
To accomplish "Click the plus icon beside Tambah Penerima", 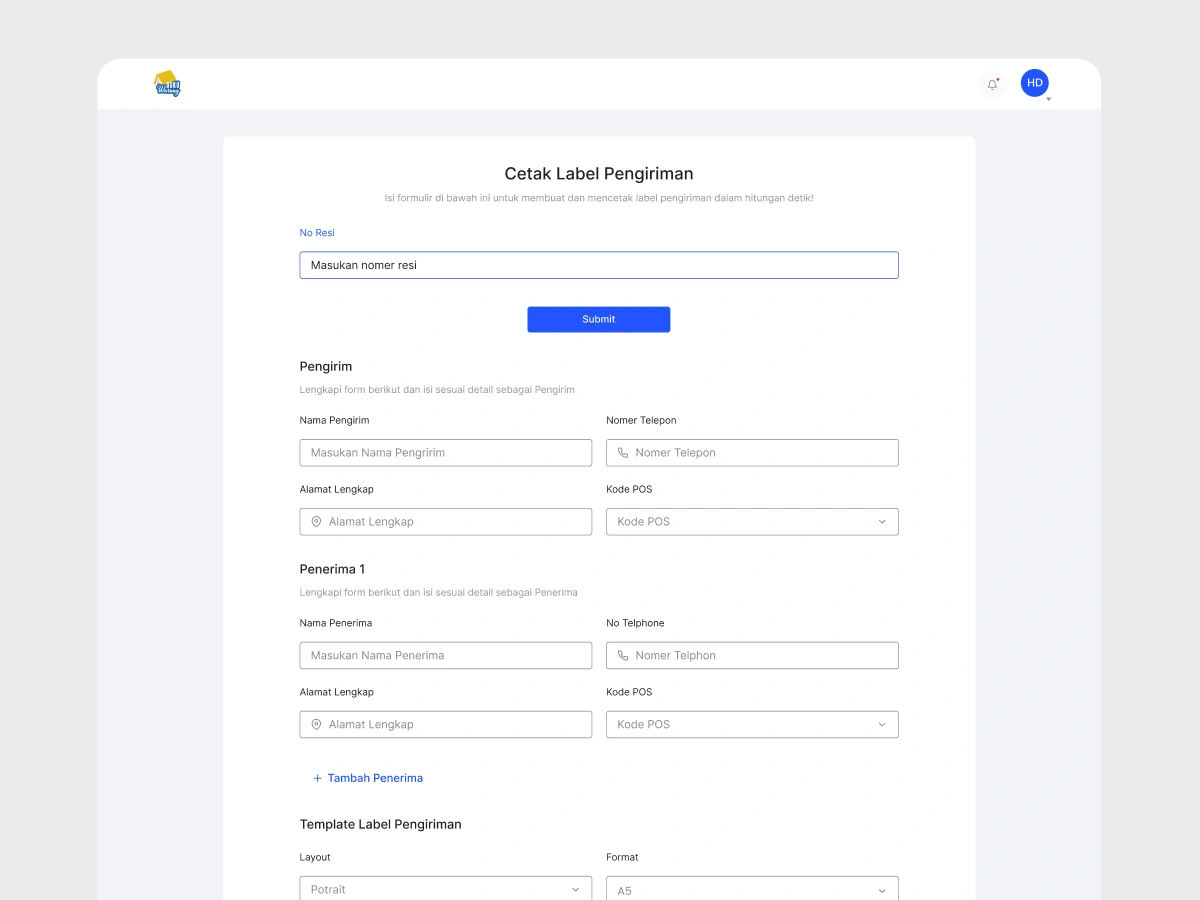I will pos(317,778).
